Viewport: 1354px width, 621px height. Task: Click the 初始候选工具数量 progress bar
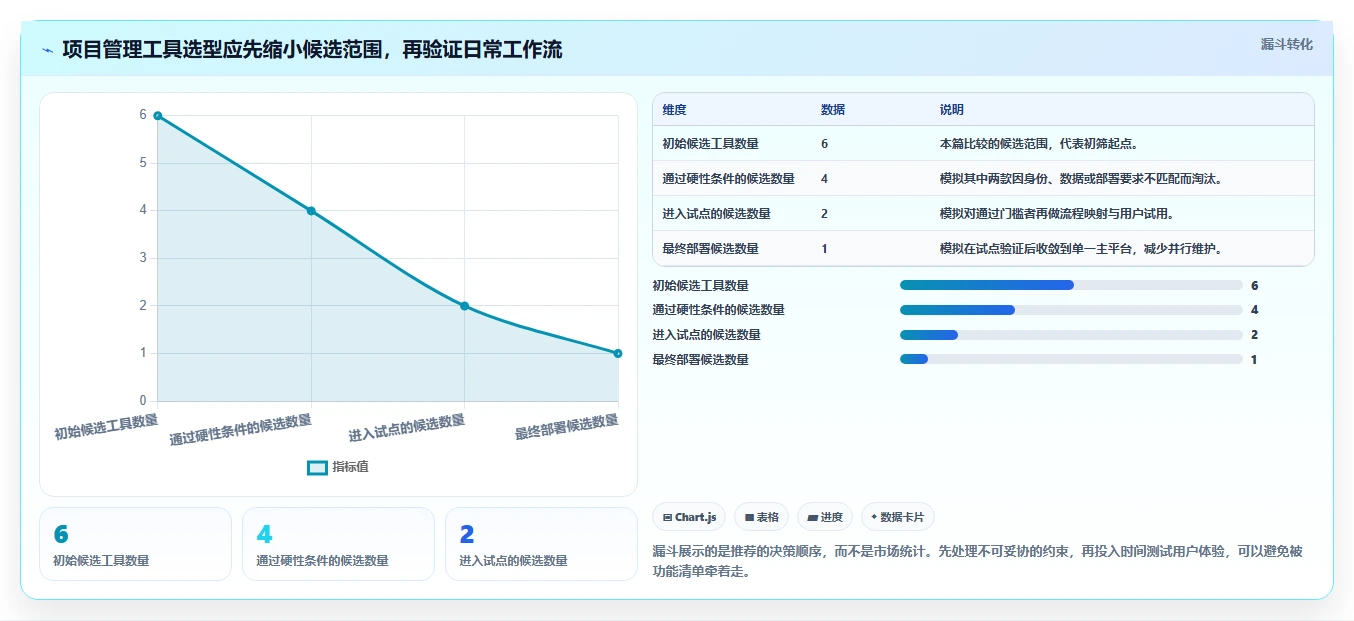tap(1071, 285)
